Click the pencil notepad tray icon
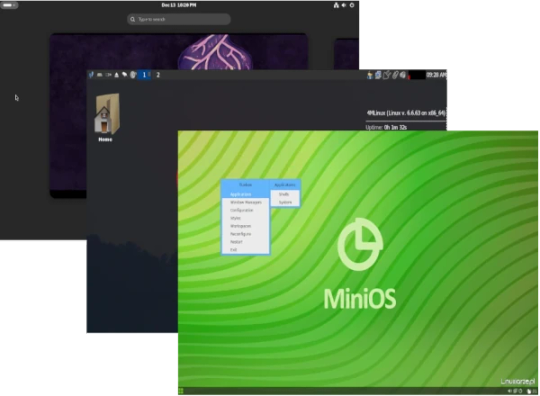The width and height of the screenshot is (540, 396). tap(386, 75)
